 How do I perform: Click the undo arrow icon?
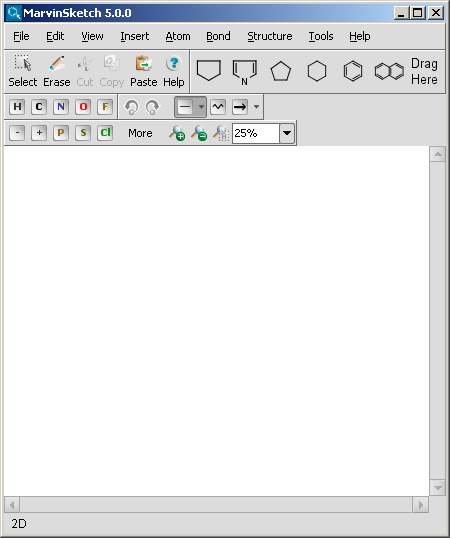tap(131, 107)
